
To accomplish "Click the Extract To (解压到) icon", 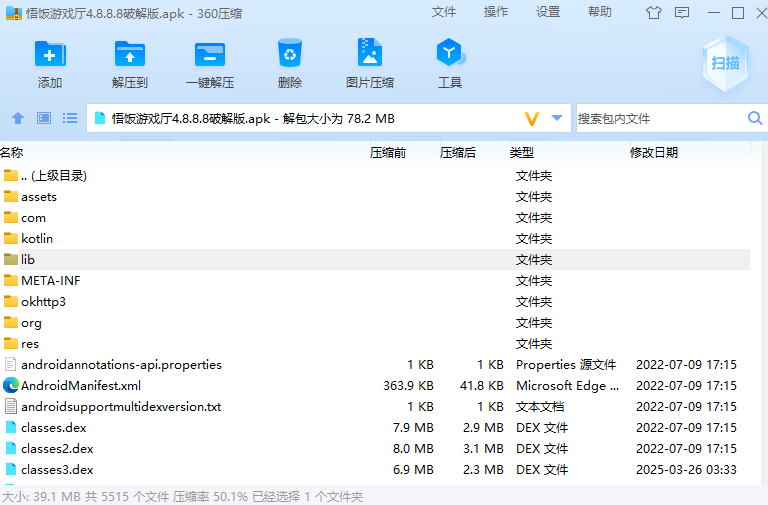I will tap(130, 54).
